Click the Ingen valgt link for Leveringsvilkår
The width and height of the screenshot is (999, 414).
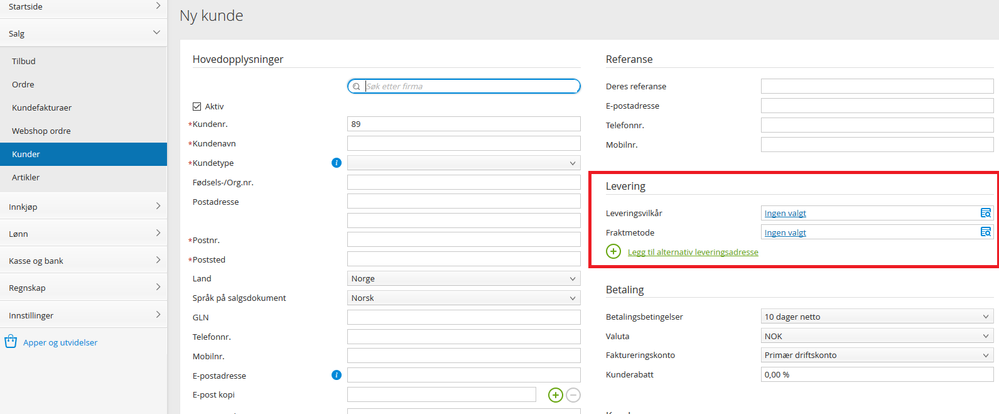tap(785, 213)
